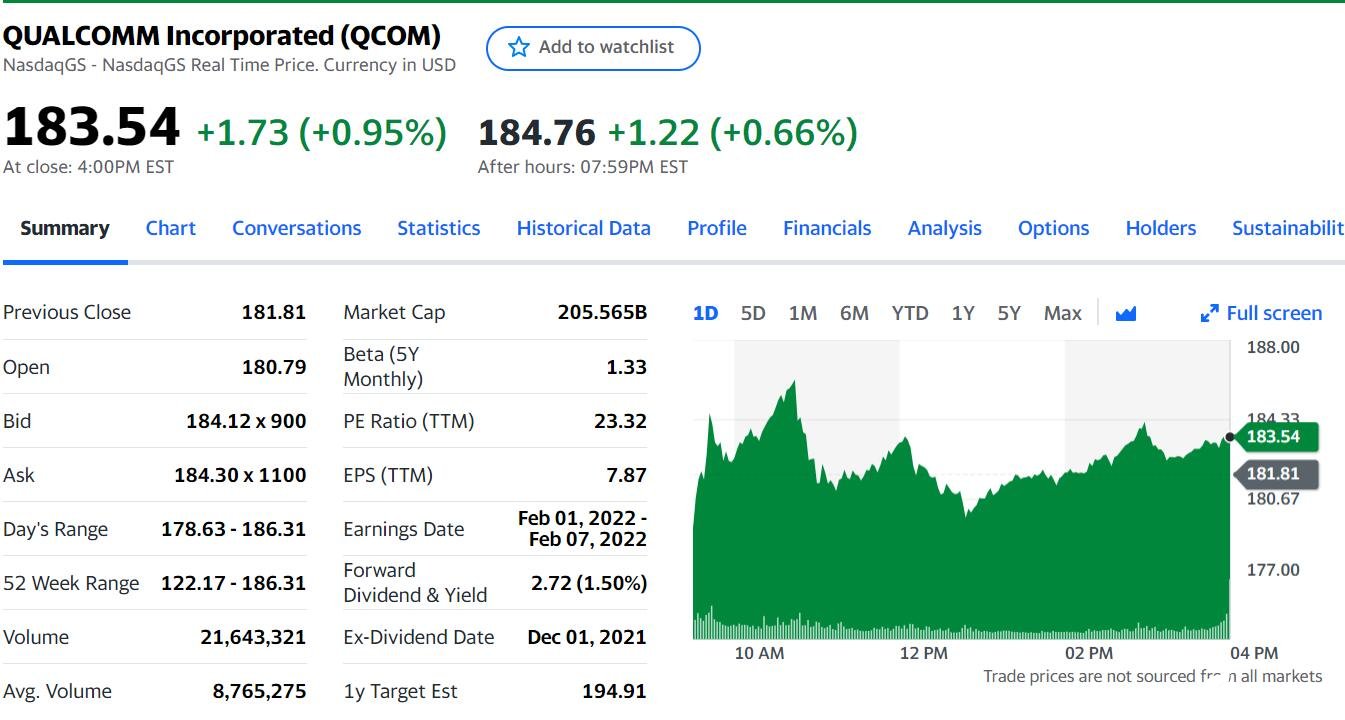Click the mountain chart type icon
This screenshot has height=720, width=1345.
click(x=1126, y=314)
